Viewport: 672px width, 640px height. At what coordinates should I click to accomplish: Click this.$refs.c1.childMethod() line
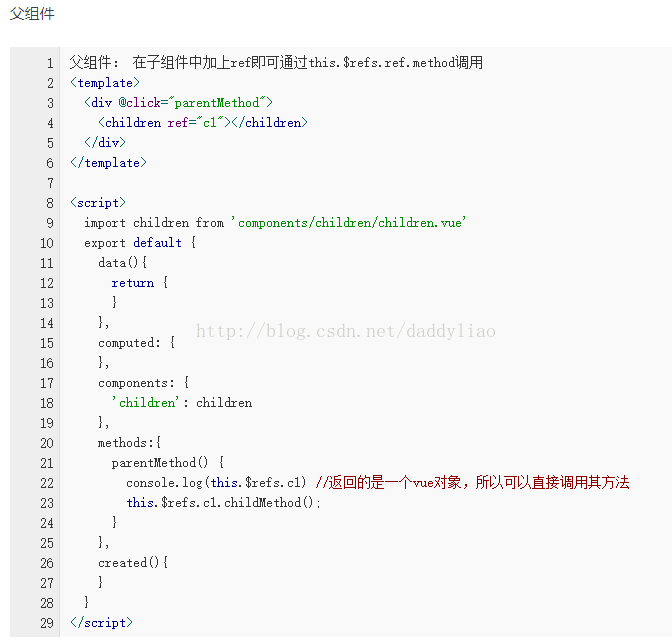223,502
